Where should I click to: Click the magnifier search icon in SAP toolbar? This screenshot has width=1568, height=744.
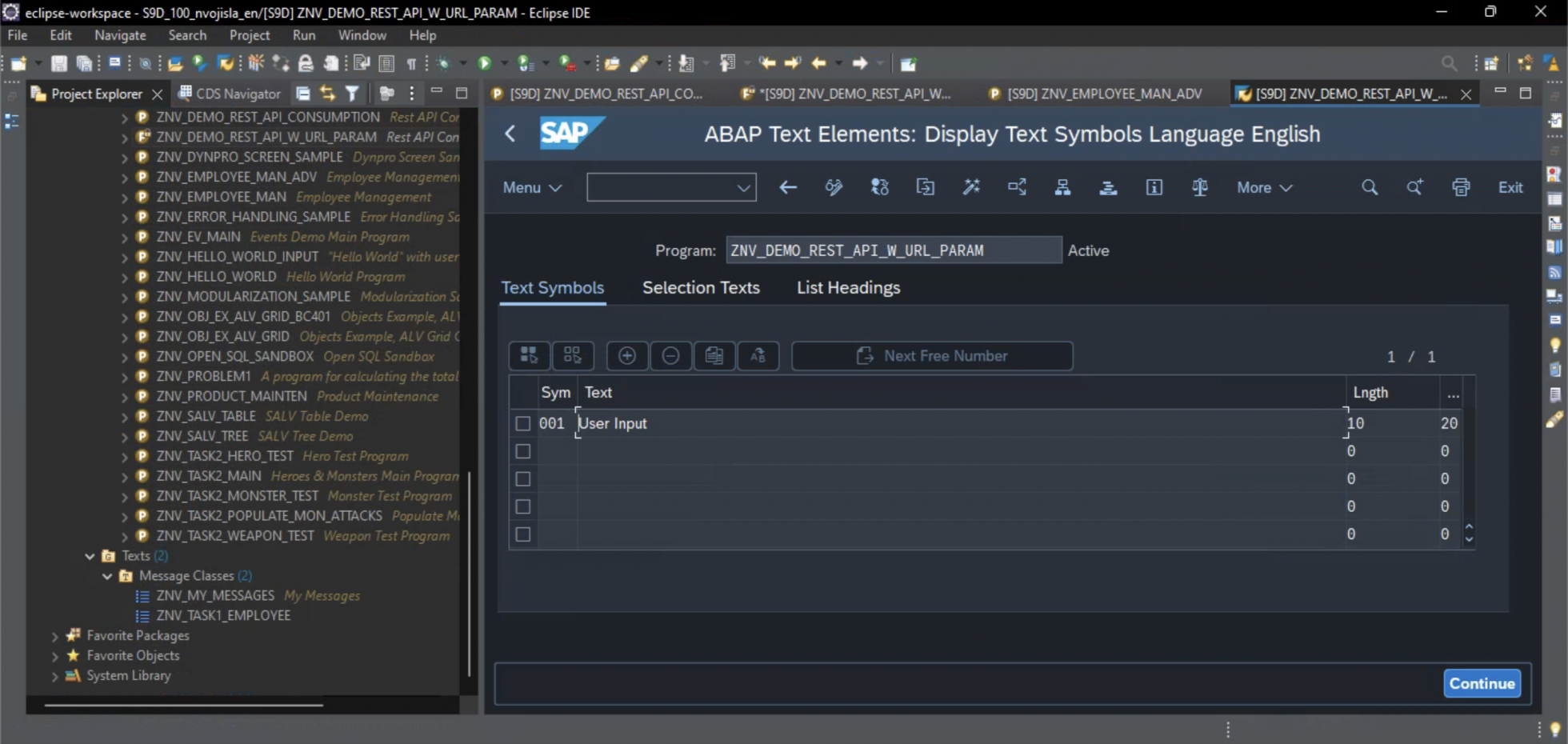(x=1370, y=187)
